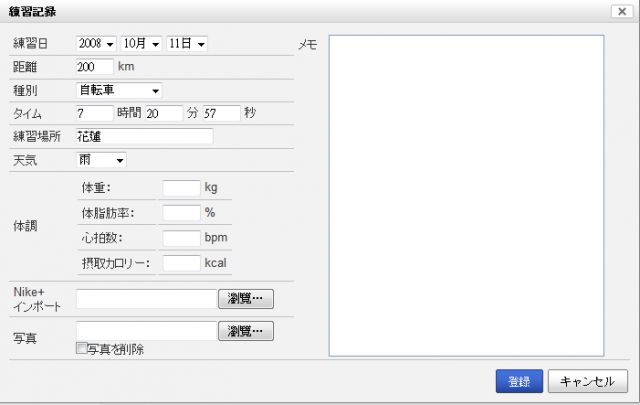The image size is (640, 405).
Task: Click the 時間 hours field containing 7
Action: pos(95,113)
